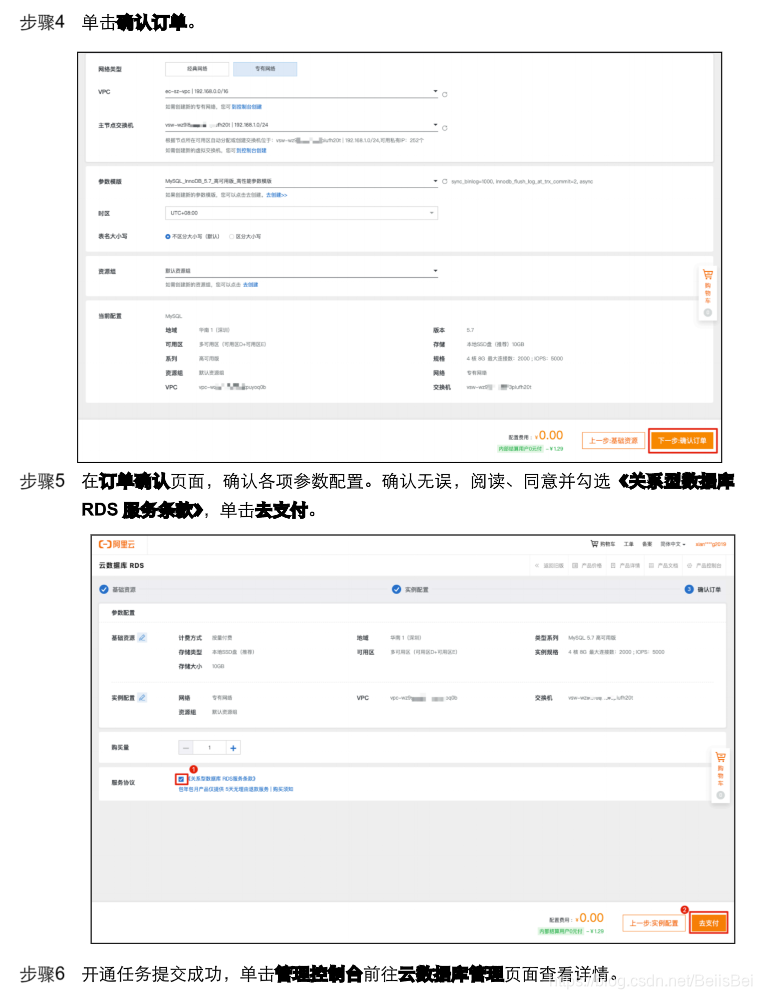
Task: Select 确认订单 step in the wizard
Action: coord(703,589)
